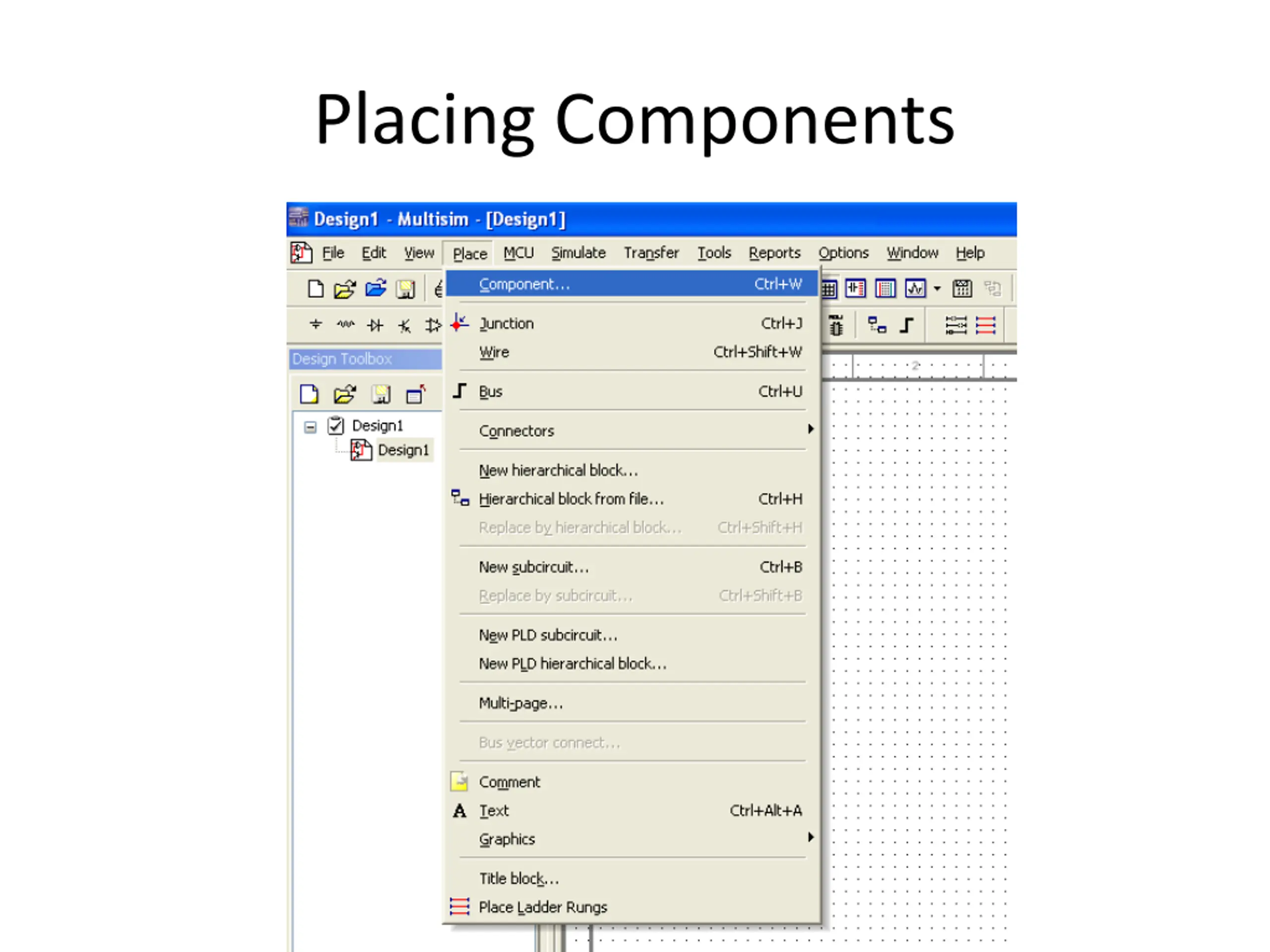Open the View menu

pos(419,252)
